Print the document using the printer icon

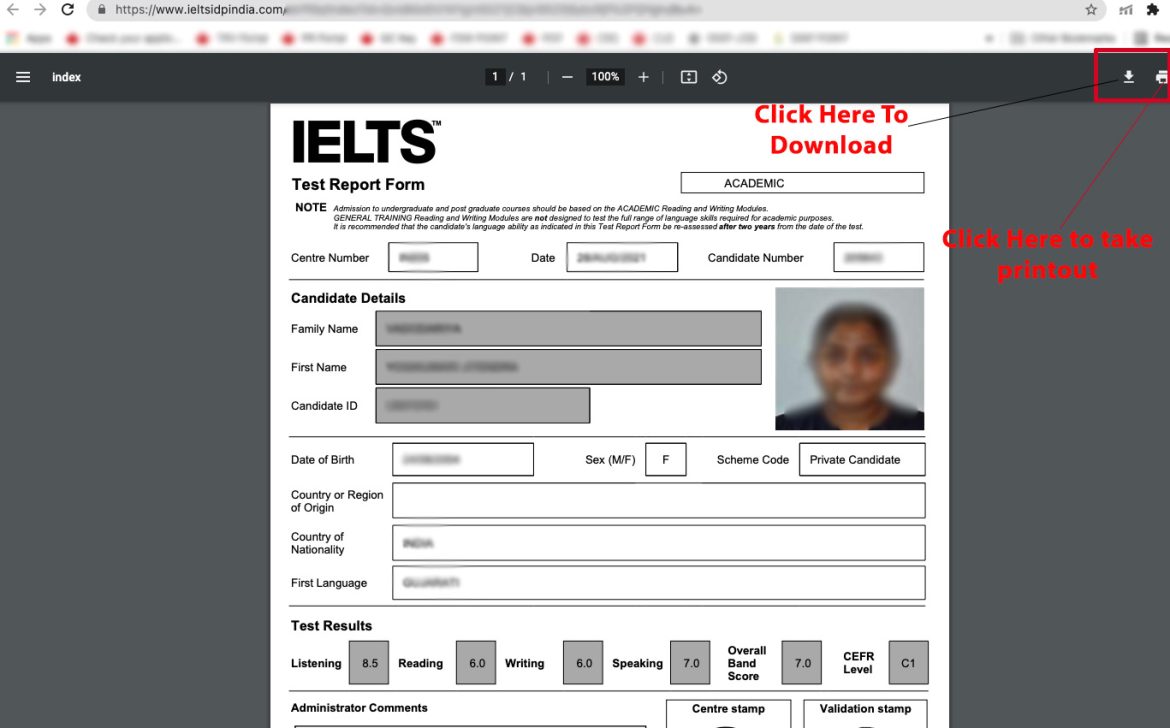(x=1160, y=76)
